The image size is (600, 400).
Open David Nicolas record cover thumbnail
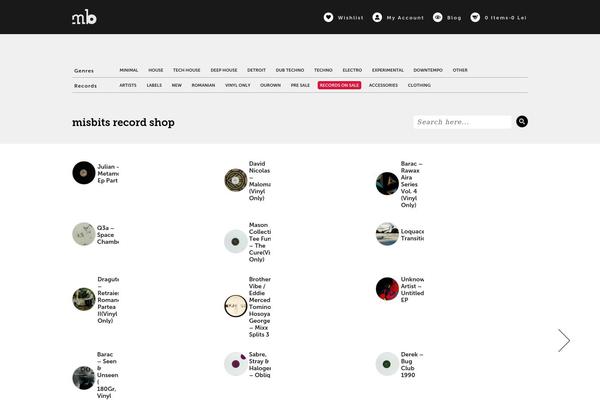pyautogui.click(x=236, y=180)
